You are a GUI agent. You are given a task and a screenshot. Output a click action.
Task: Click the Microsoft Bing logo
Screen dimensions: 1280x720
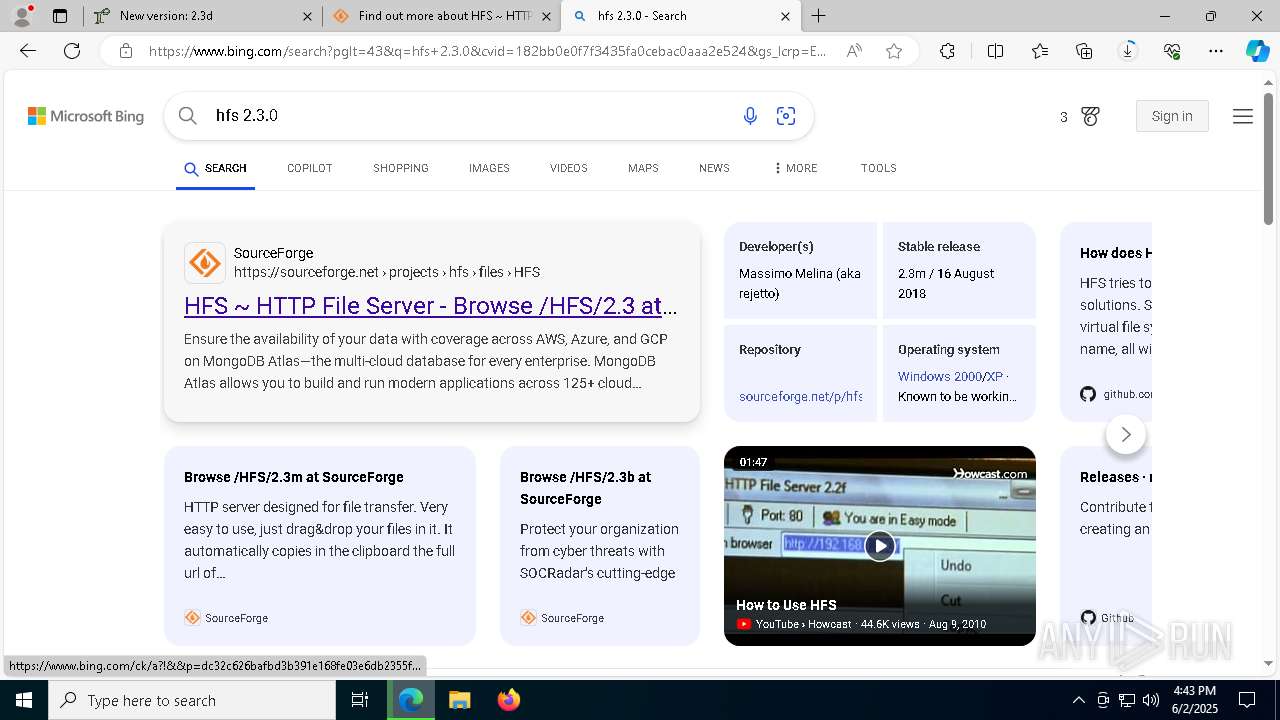pyautogui.click(x=86, y=116)
